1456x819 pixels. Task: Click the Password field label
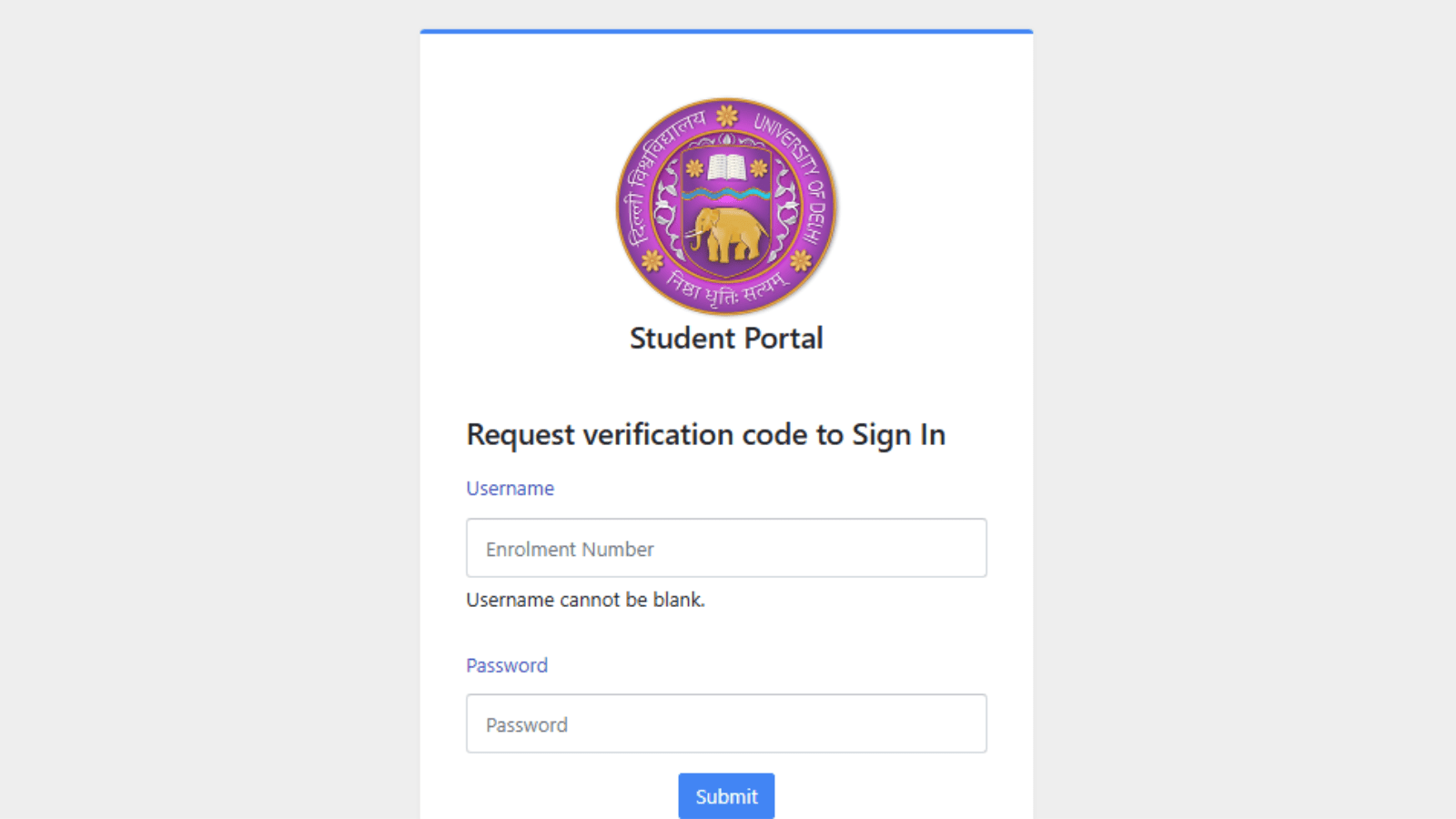click(x=507, y=665)
